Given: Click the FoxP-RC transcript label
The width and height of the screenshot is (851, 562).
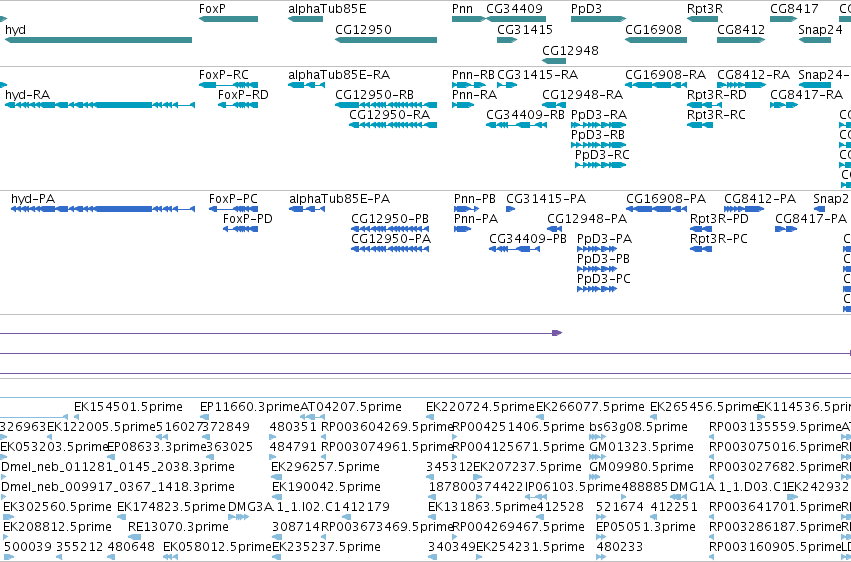Looking at the screenshot, I should pyautogui.click(x=224, y=74).
